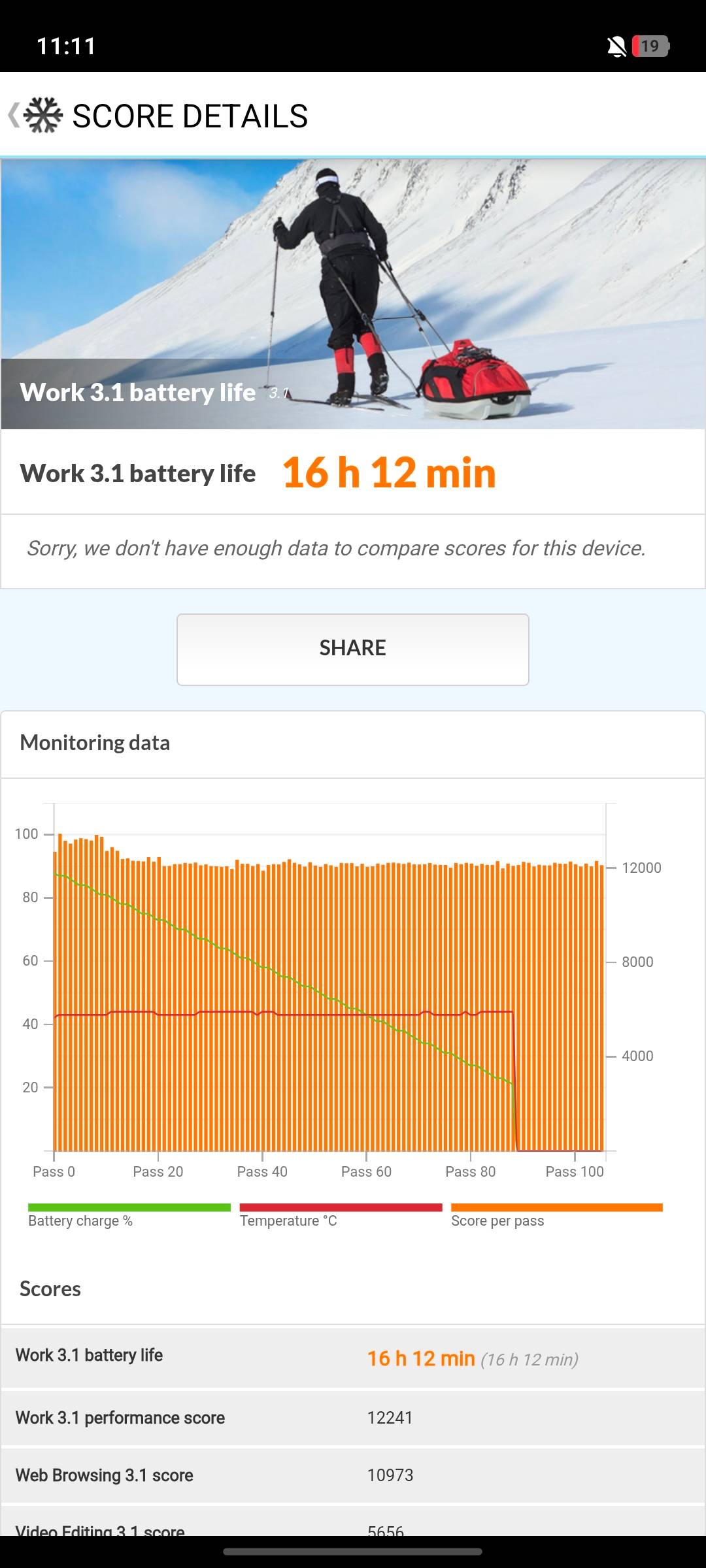This screenshot has width=706, height=1568.
Task: Tap the status bar clock 11:11
Action: click(66, 46)
